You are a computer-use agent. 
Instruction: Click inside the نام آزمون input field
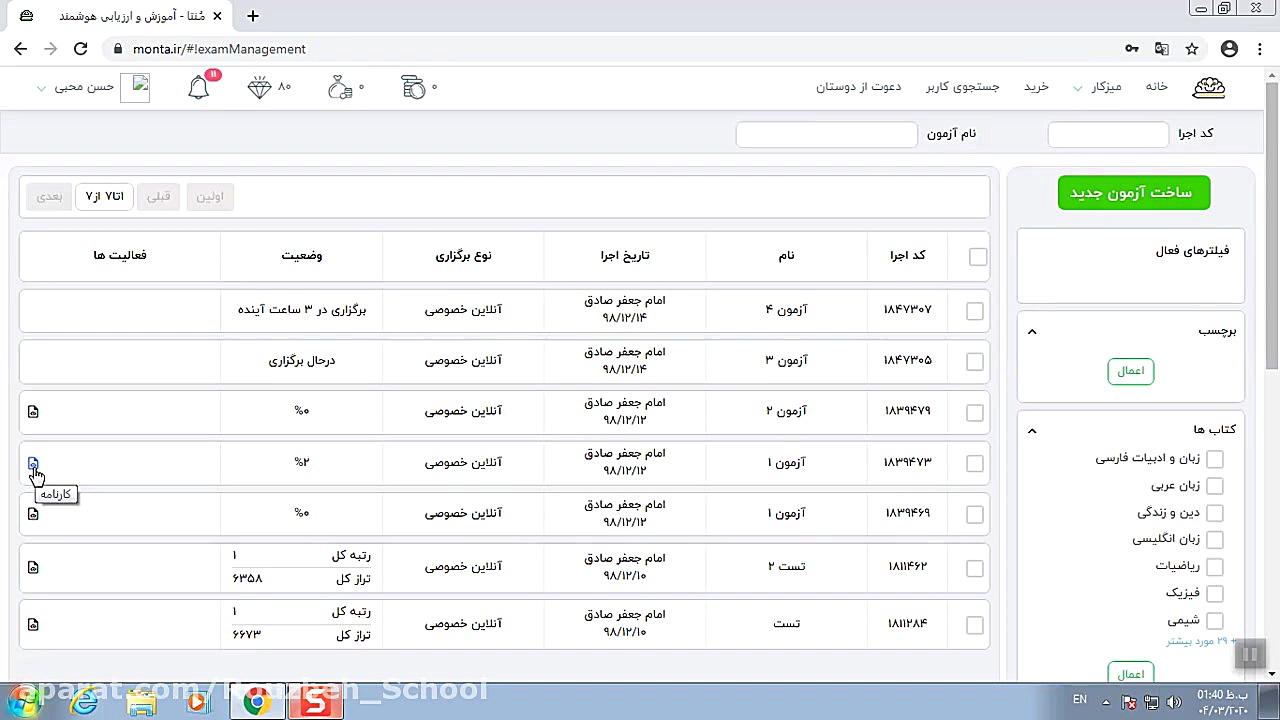826,133
